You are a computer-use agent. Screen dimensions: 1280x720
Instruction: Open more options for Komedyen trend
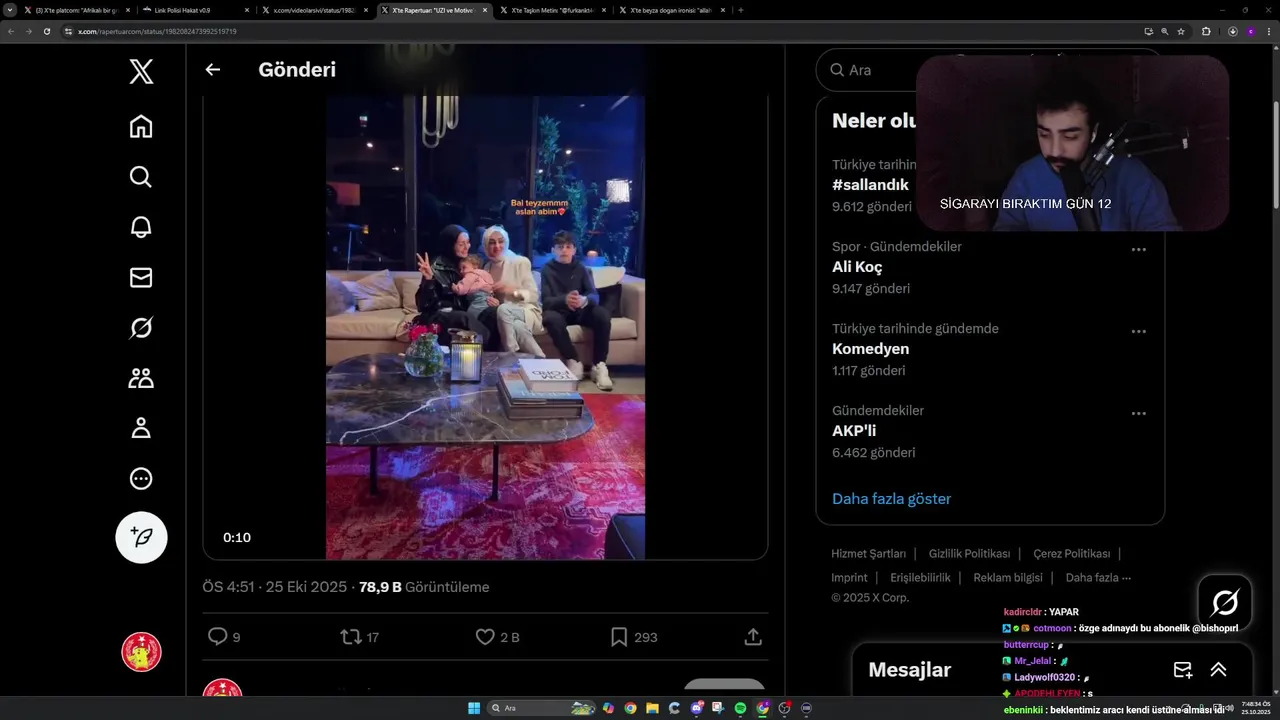pyautogui.click(x=1138, y=331)
